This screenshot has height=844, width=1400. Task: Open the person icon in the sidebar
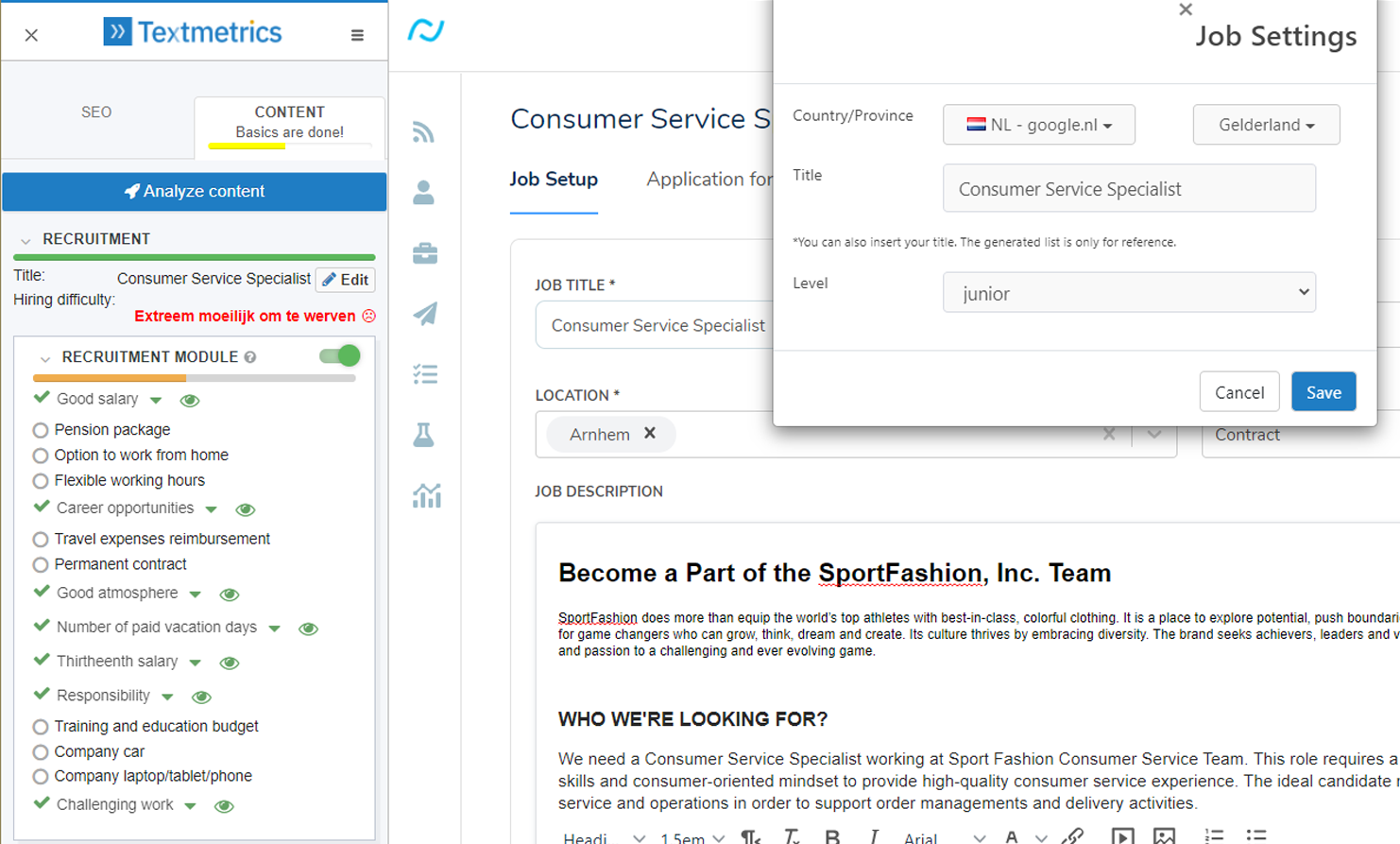pyautogui.click(x=424, y=193)
